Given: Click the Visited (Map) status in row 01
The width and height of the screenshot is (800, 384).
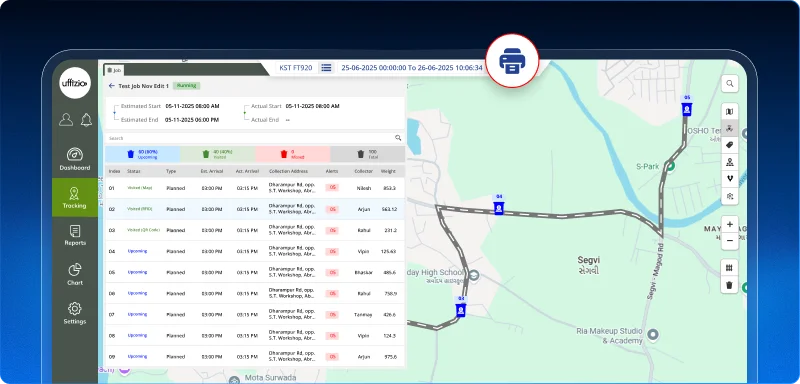Looking at the screenshot, I should tap(140, 188).
